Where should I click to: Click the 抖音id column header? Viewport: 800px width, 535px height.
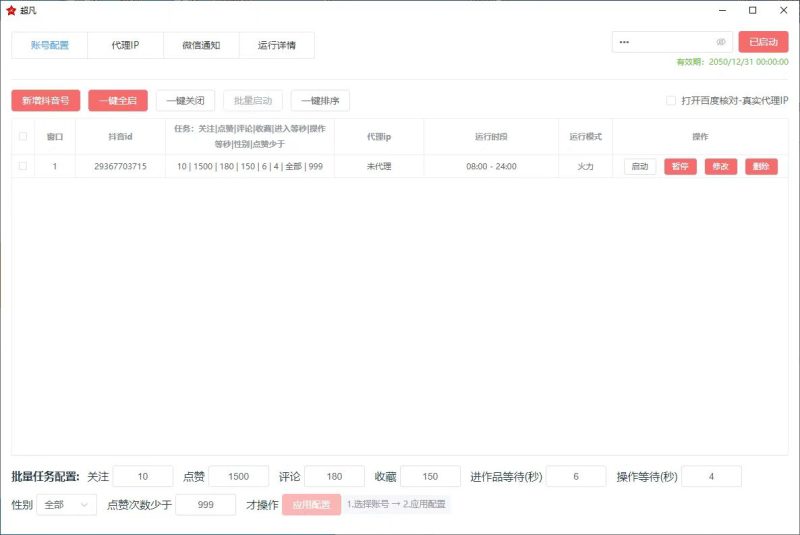(120, 136)
